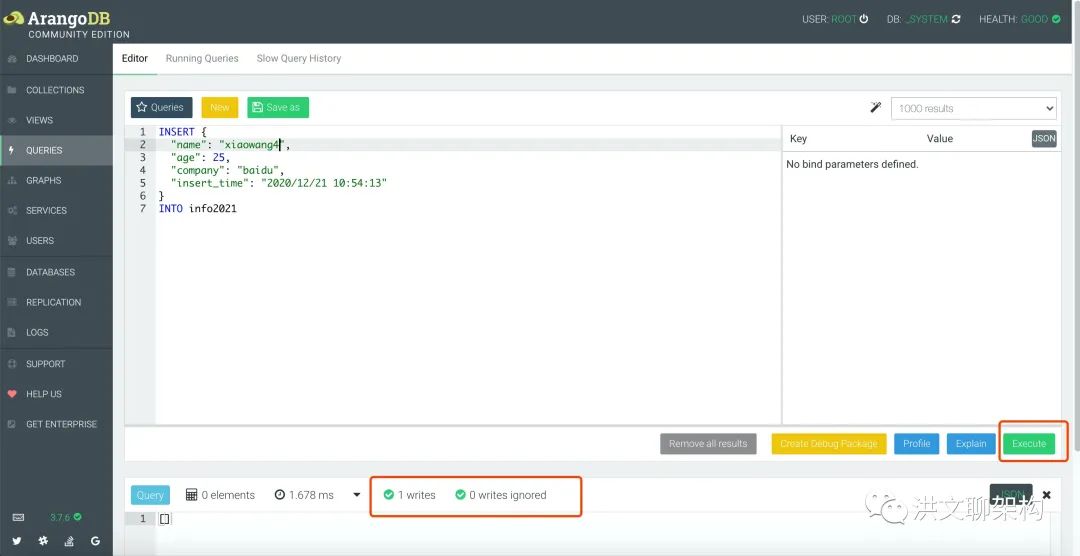Click the keyboard shortcuts icon
This screenshot has height=556, width=1080.
[x=19, y=517]
